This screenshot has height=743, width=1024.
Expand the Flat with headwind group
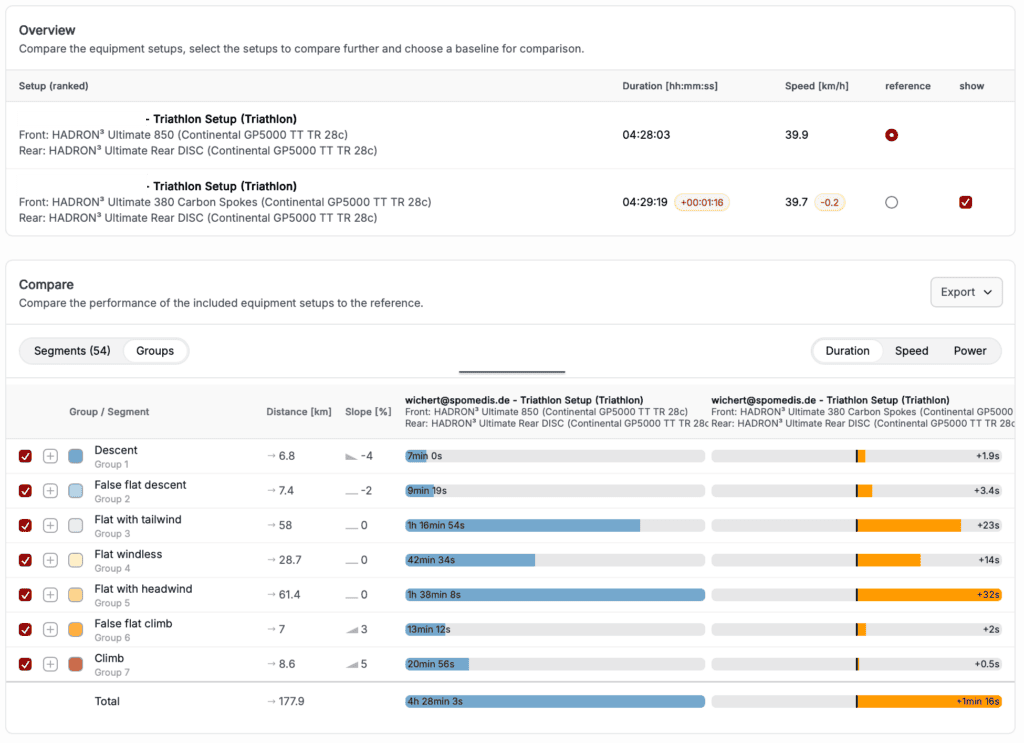[50, 595]
